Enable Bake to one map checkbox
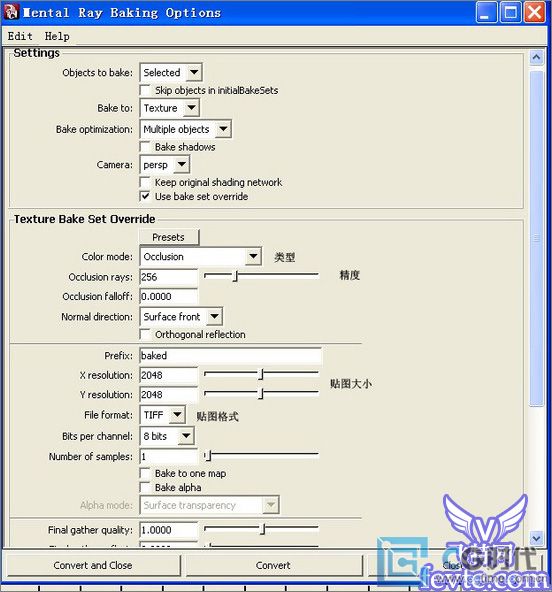This screenshot has height=592, width=552. 145,473
